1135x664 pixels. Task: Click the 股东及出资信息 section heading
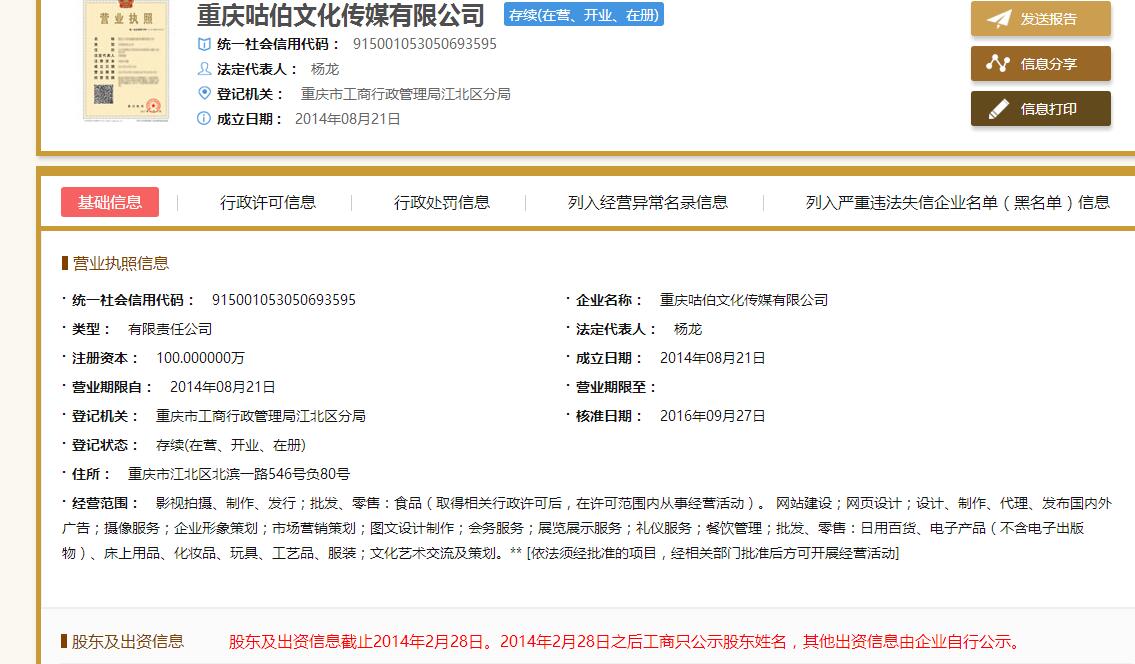pyautogui.click(x=127, y=642)
